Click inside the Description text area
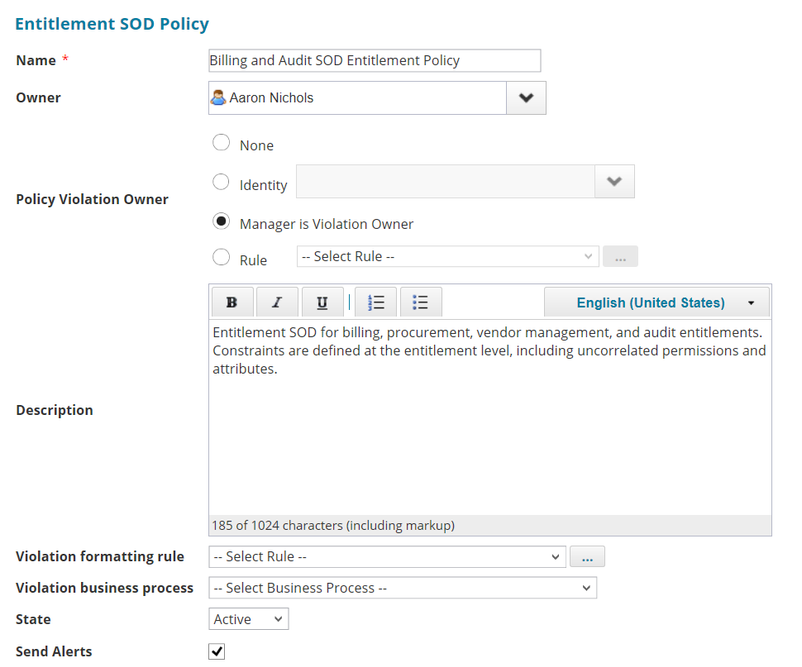The width and height of the screenshot is (802, 667). [x=489, y=417]
